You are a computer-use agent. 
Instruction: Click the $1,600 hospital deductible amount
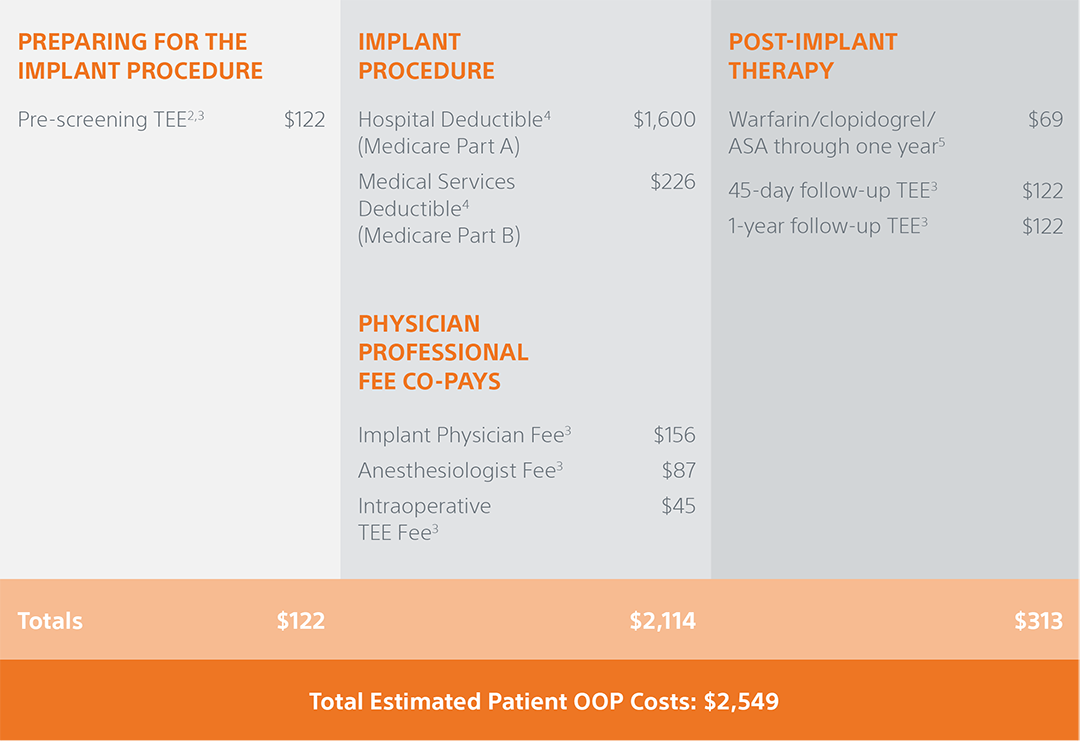pyautogui.click(x=664, y=119)
